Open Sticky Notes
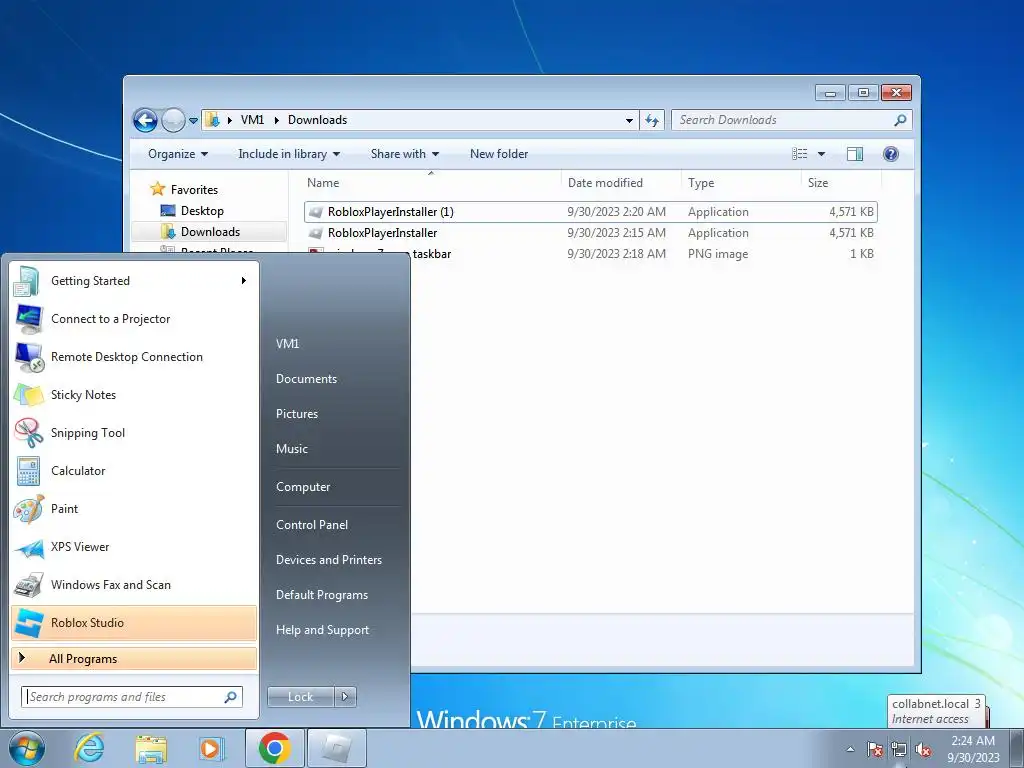Image resolution: width=1024 pixels, height=768 pixels. point(134,394)
